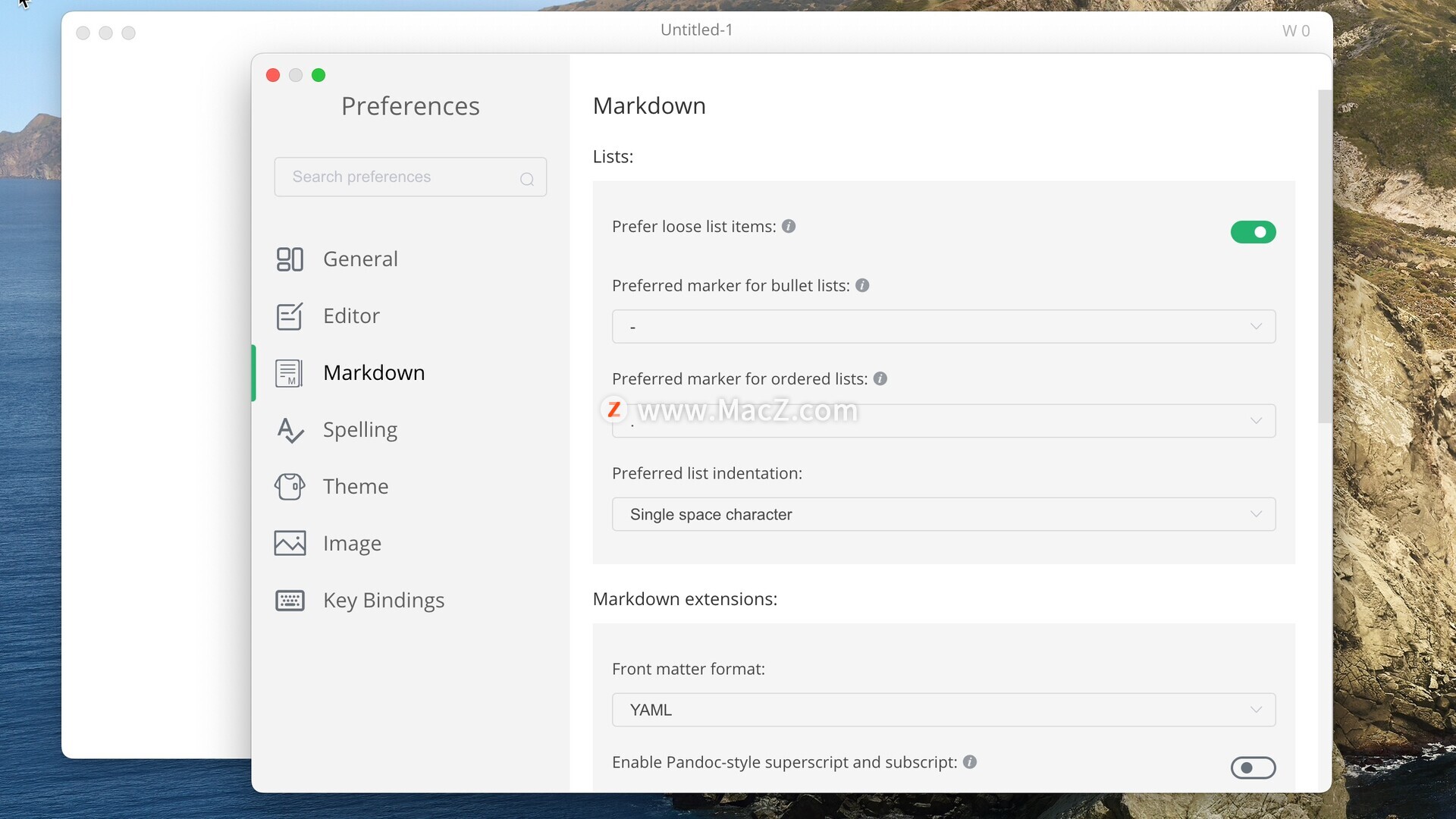1456x819 pixels.
Task: Click info icon next to loose list items
Action: tap(789, 227)
